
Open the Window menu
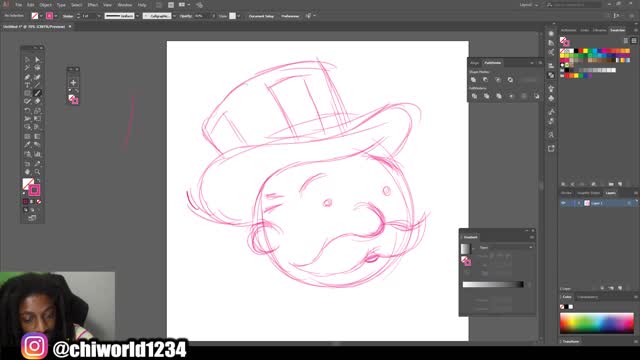click(124, 5)
